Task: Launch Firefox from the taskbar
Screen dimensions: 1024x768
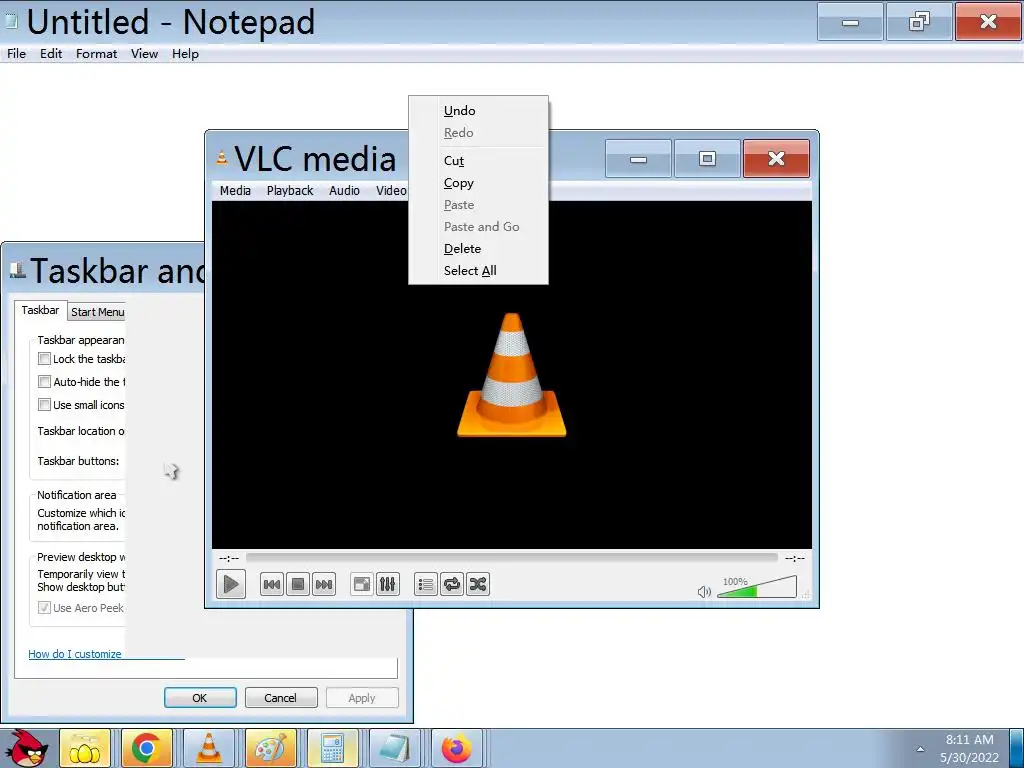Action: [456, 748]
